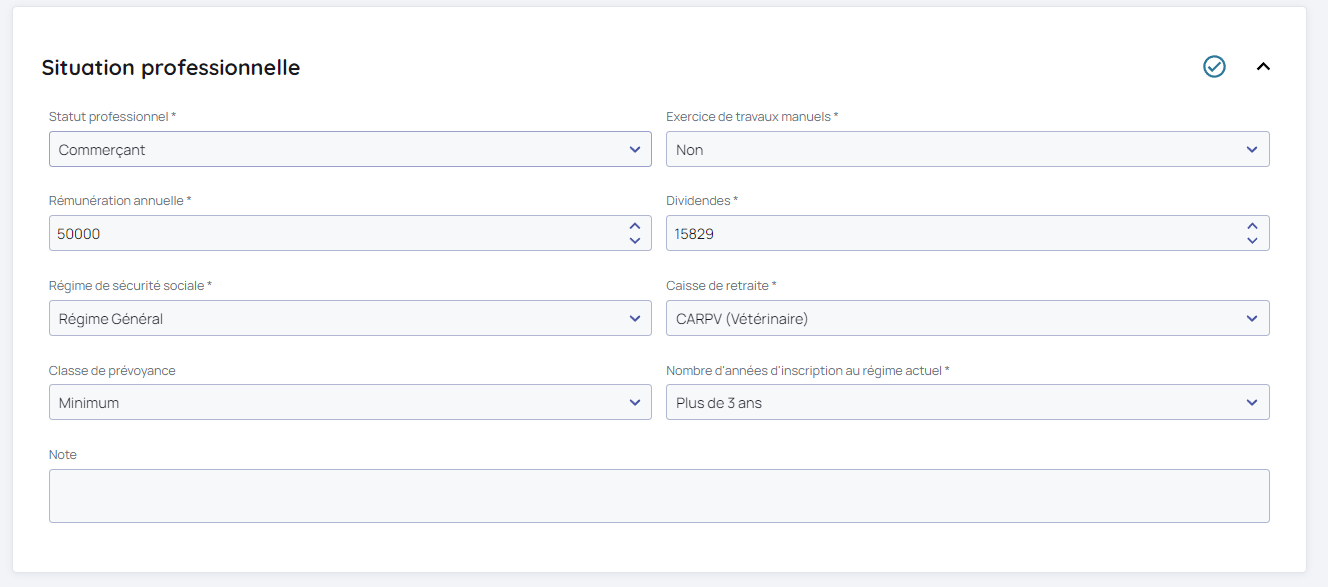This screenshot has height=587, width=1328.
Task: Click the chevron icon in Commerçant select
Action: (x=634, y=150)
